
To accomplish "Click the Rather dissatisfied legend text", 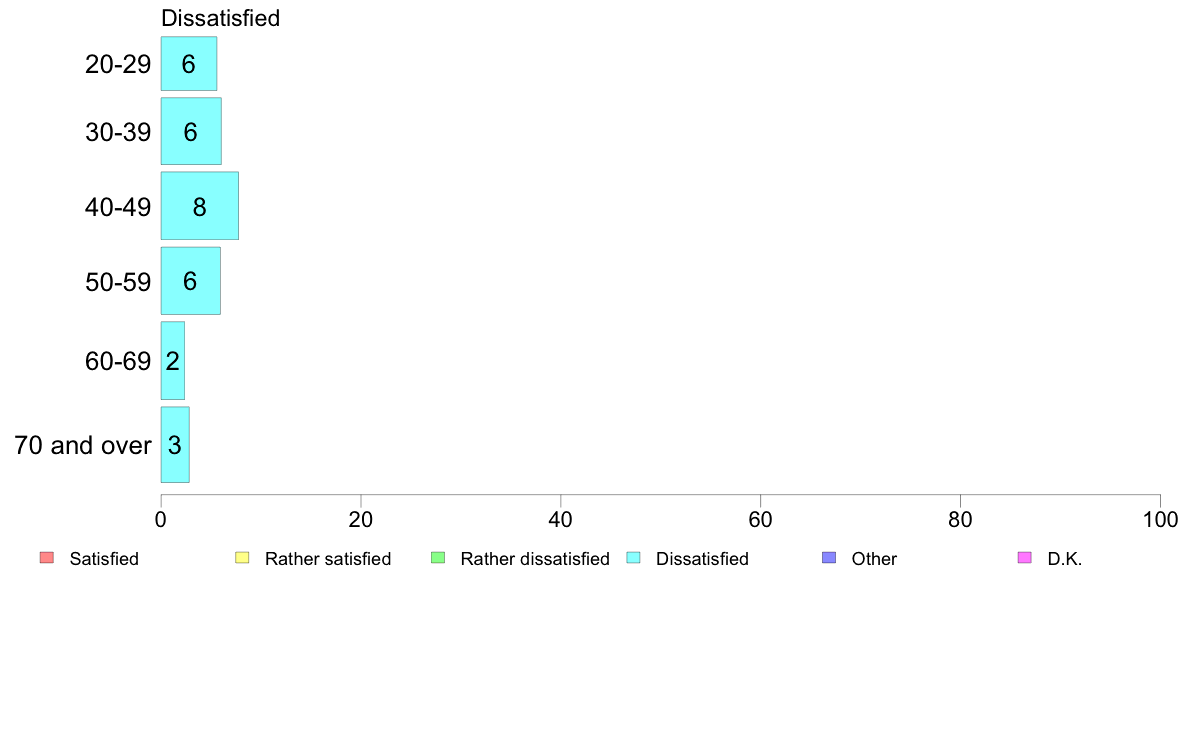I will pos(535,559).
